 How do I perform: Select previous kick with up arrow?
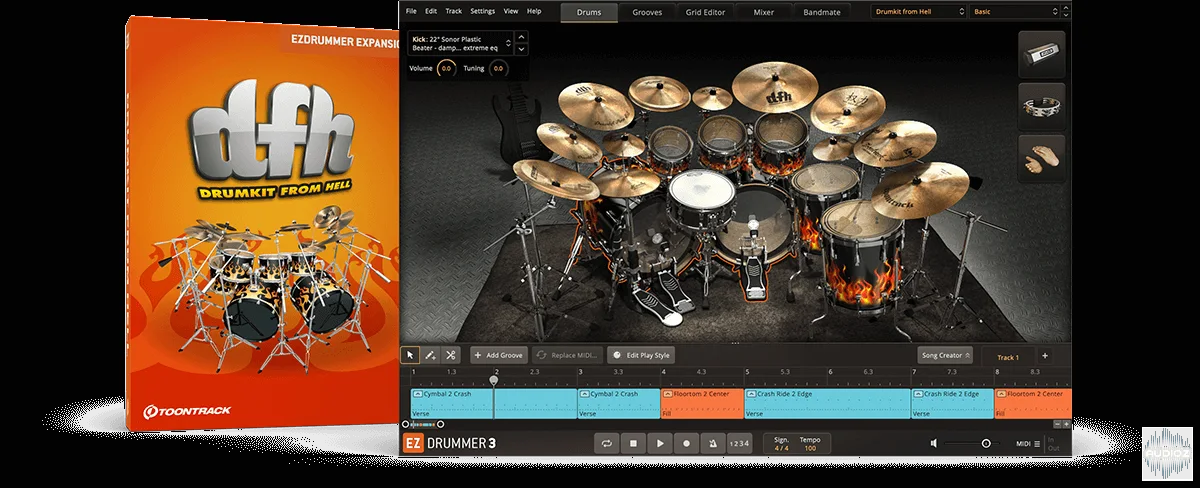tap(522, 37)
